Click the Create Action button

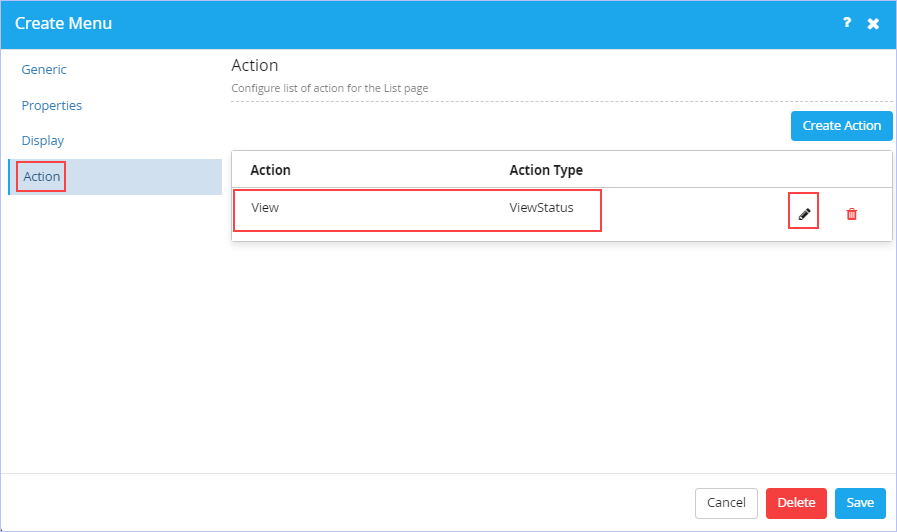click(x=842, y=126)
